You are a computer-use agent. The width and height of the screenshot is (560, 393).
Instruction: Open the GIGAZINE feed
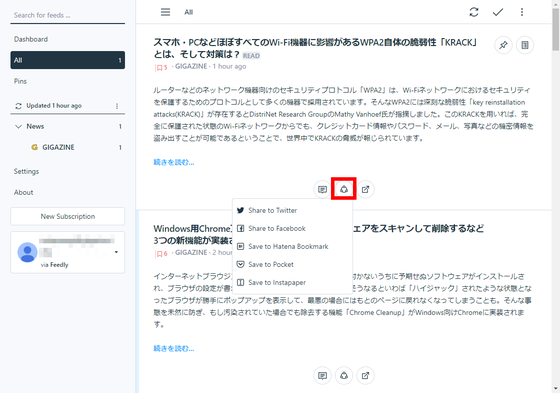coord(58,147)
